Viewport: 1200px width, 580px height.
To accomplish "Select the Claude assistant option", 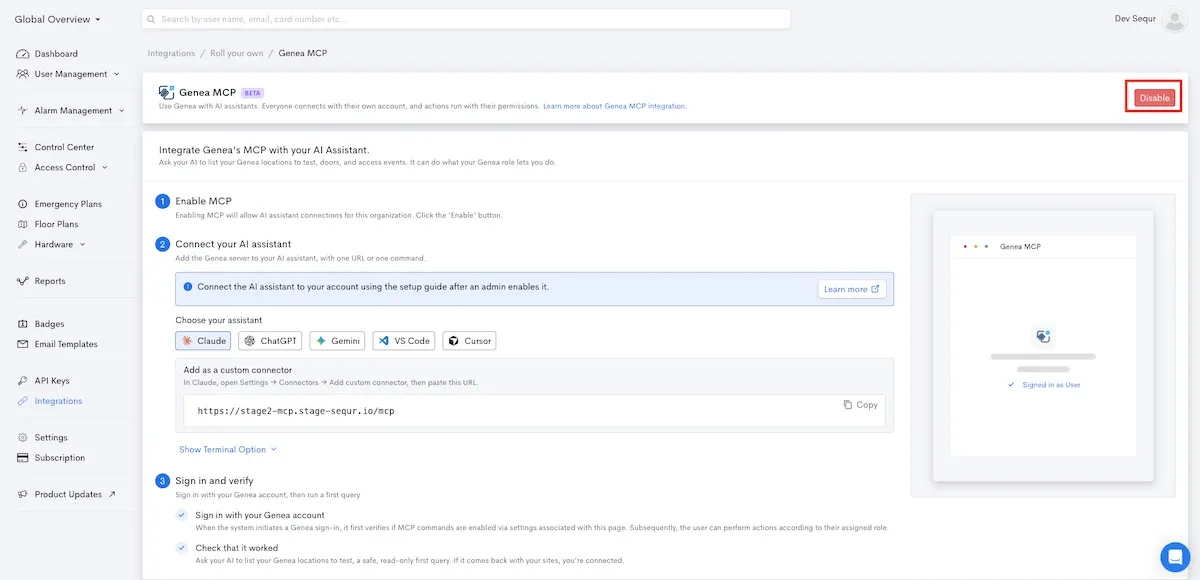I will tap(203, 341).
